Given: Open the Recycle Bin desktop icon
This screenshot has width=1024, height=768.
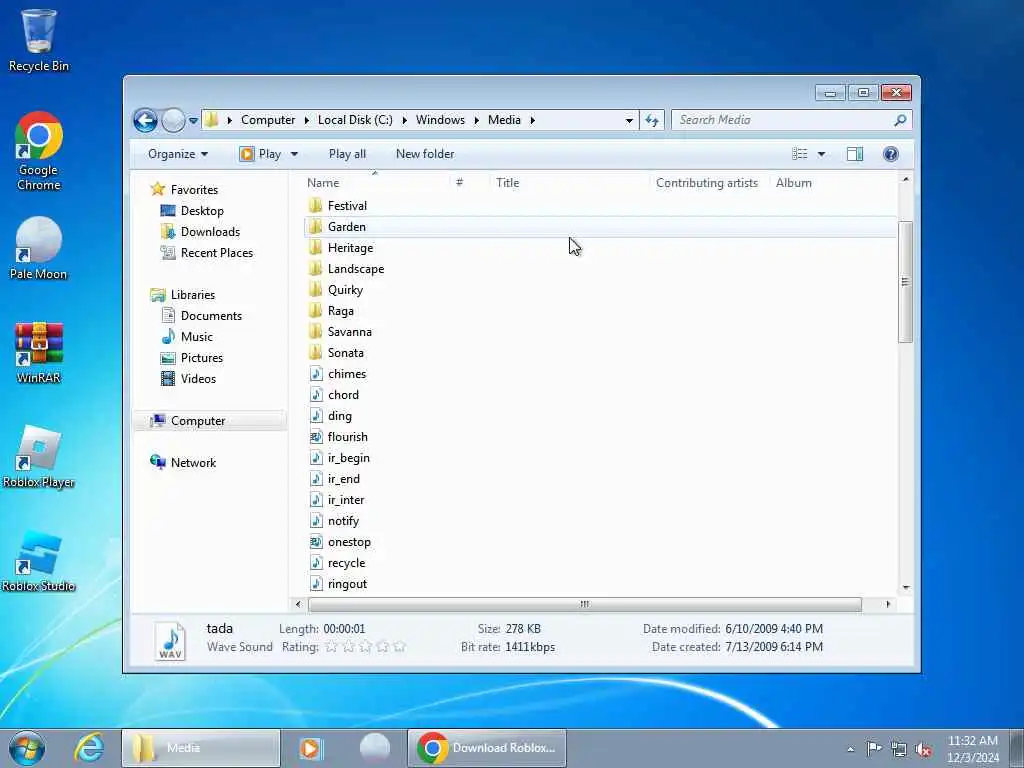Looking at the screenshot, I should [39, 40].
